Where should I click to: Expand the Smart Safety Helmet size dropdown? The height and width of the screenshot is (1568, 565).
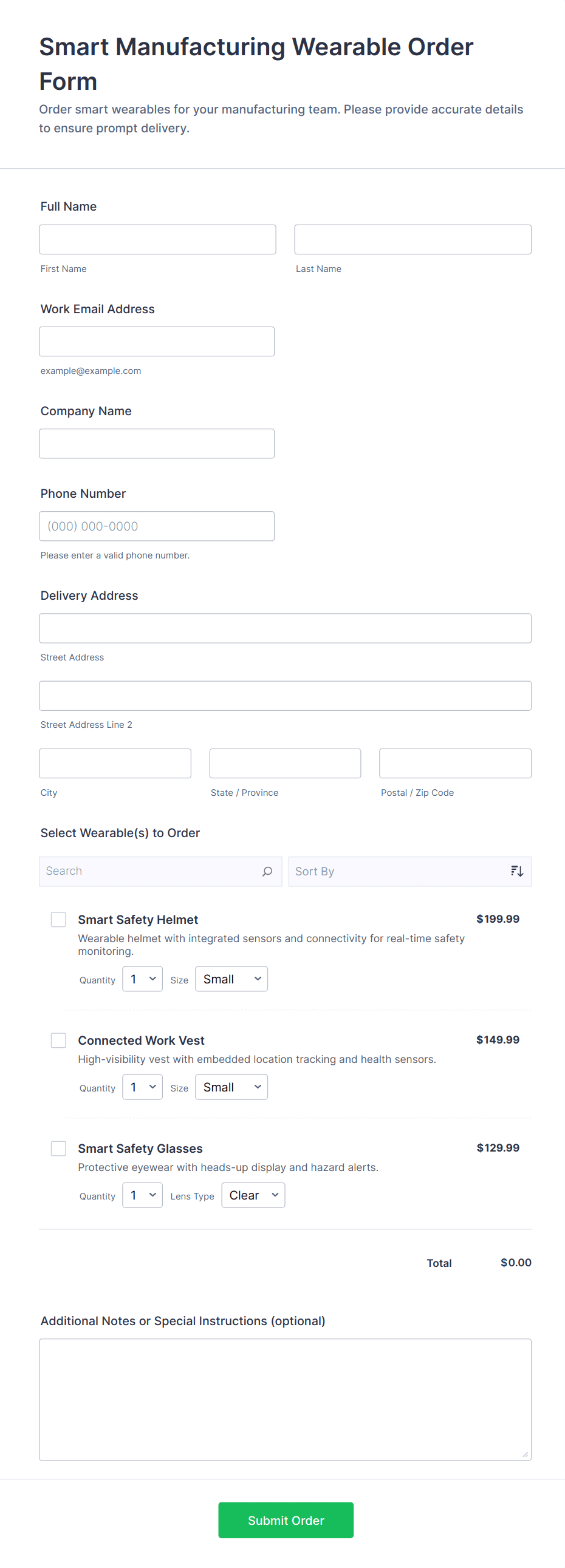(231, 979)
